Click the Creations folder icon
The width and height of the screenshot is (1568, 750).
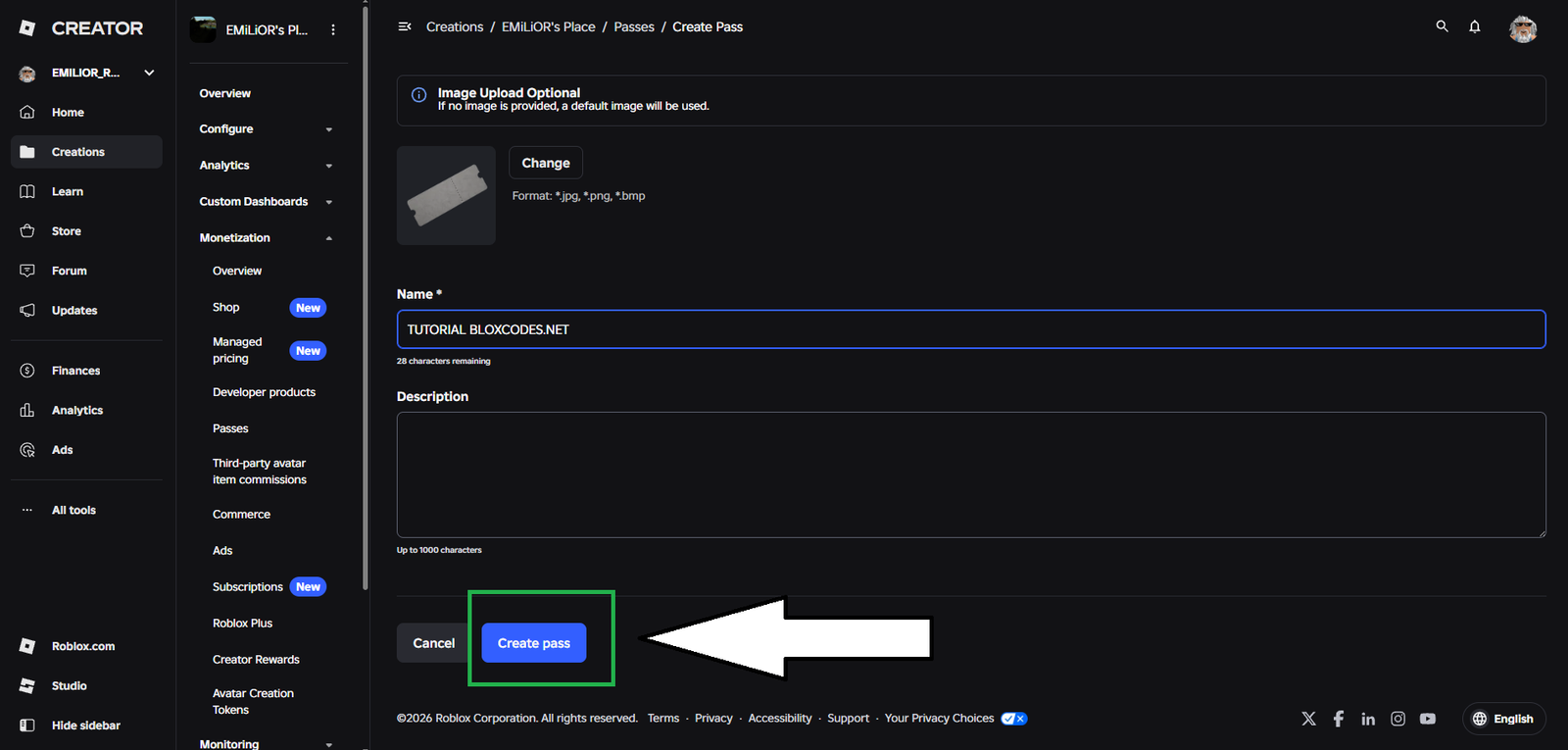click(x=27, y=152)
